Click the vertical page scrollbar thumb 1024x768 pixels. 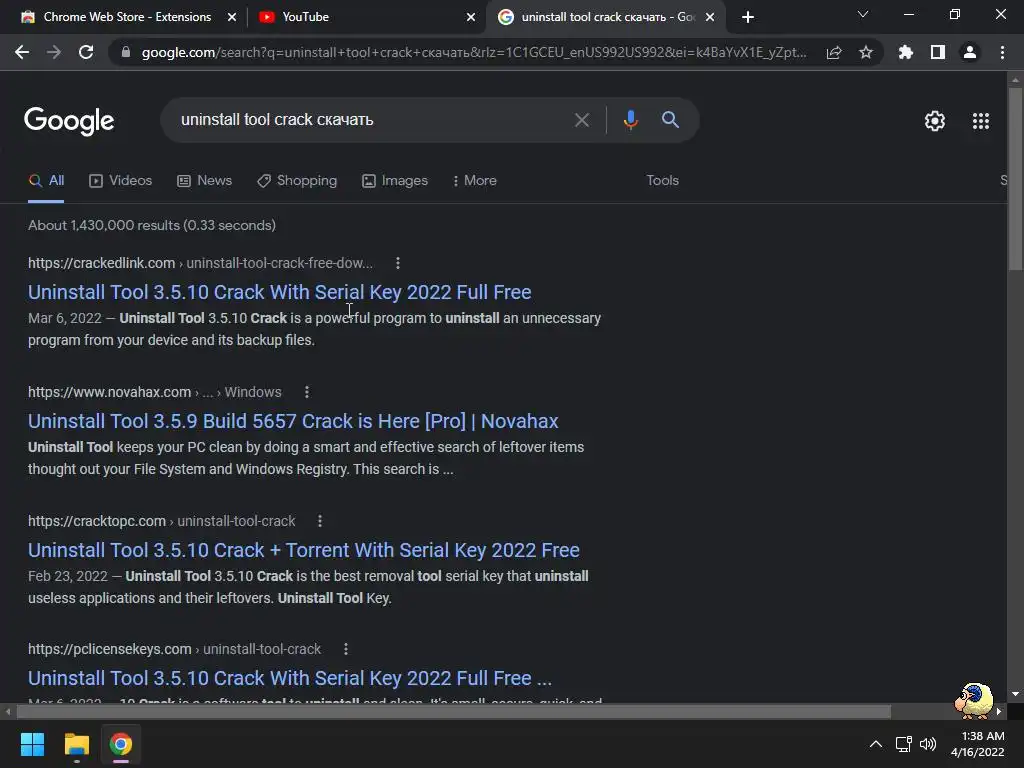click(x=1015, y=178)
